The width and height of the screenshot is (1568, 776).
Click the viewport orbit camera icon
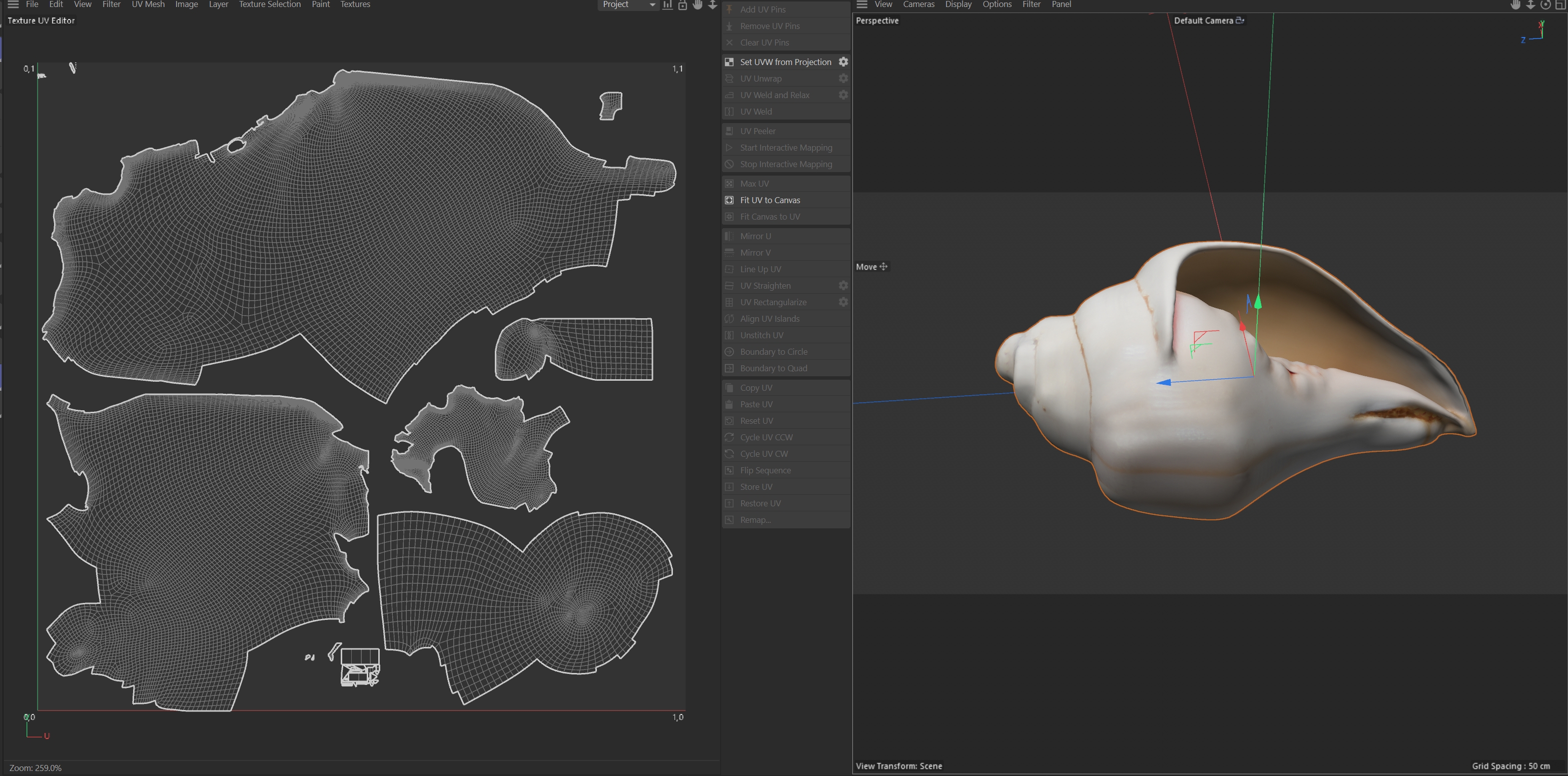click(1545, 5)
